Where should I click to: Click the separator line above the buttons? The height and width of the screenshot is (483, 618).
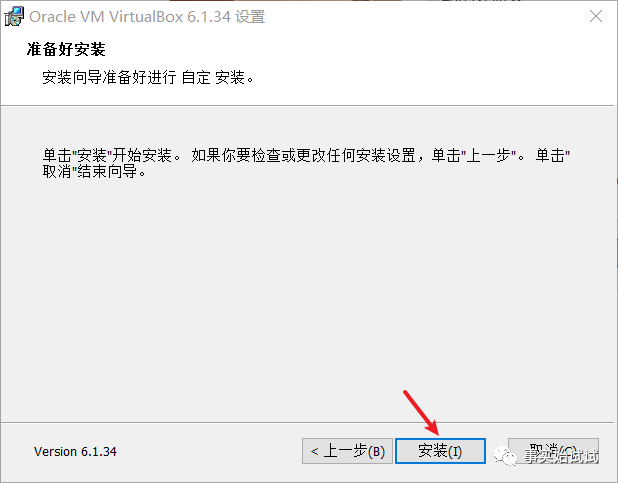coord(307,423)
